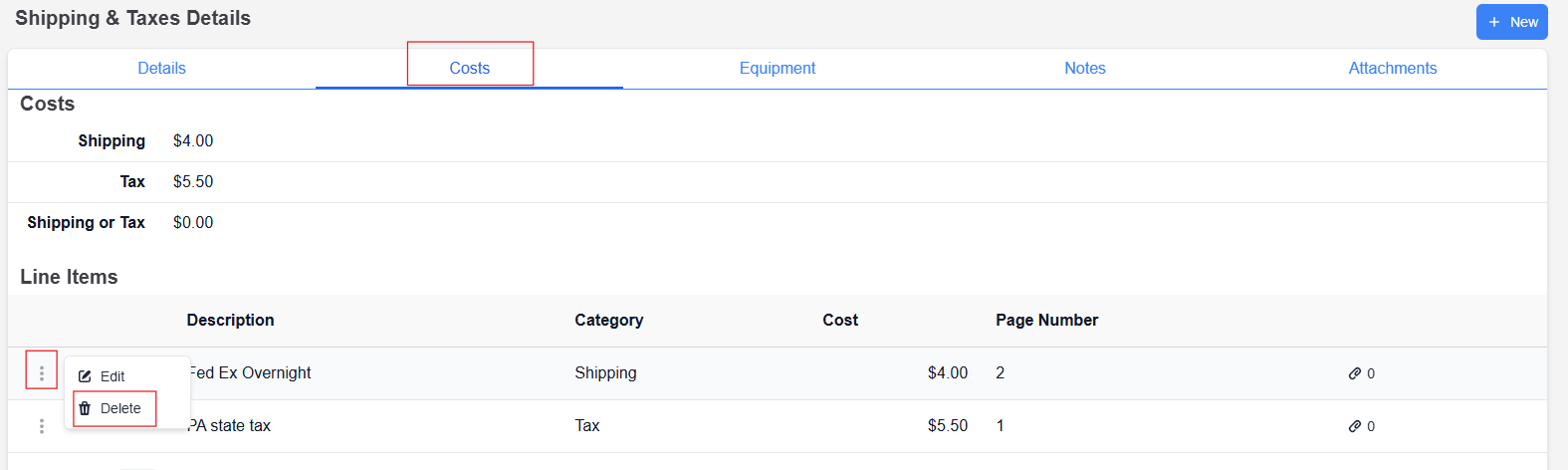1568x470 pixels.
Task: Click the Costs section heading
Action: point(47,104)
